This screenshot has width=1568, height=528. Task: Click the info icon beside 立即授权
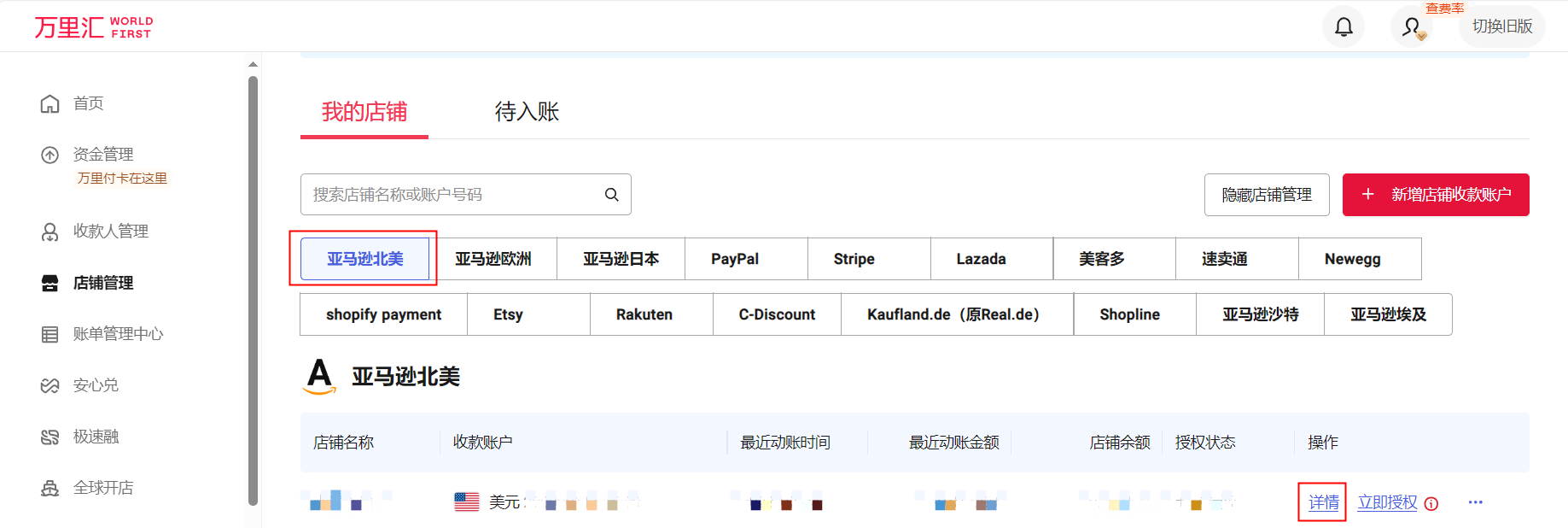pos(1431,503)
